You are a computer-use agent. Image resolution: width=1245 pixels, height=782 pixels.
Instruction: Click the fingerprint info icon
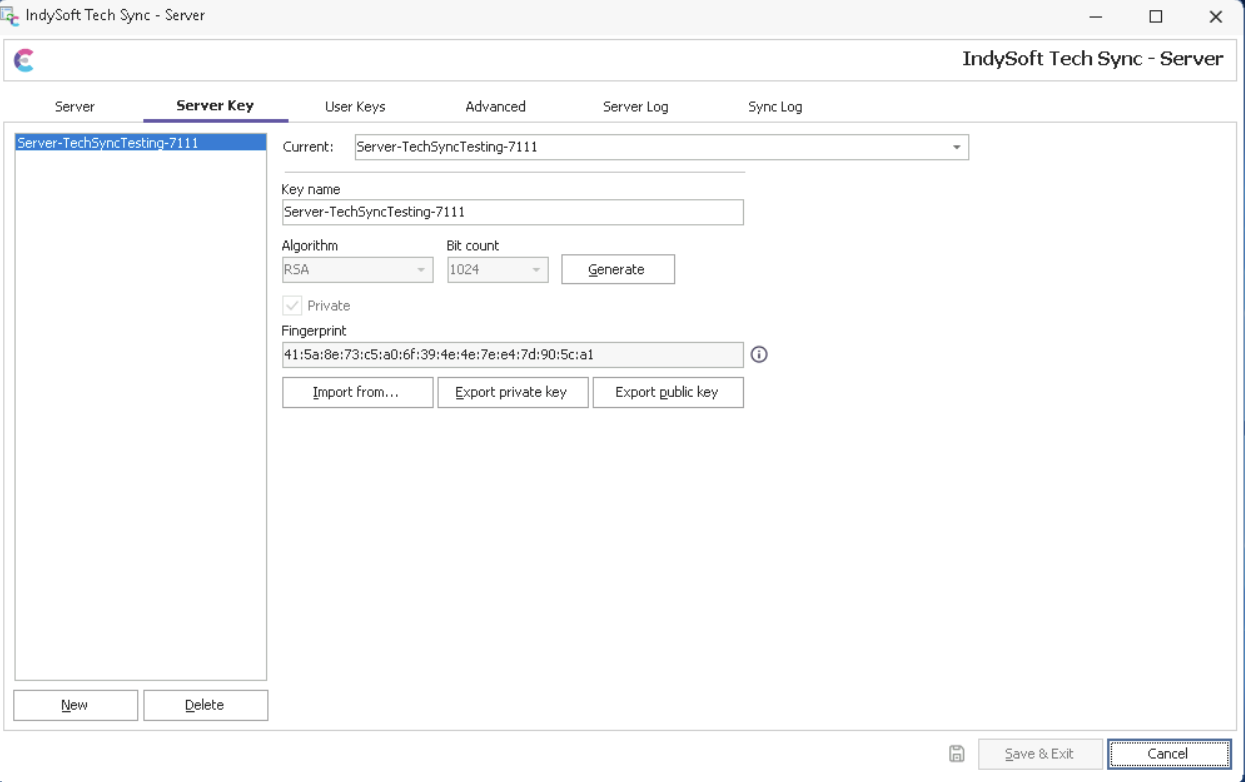pyautogui.click(x=759, y=354)
